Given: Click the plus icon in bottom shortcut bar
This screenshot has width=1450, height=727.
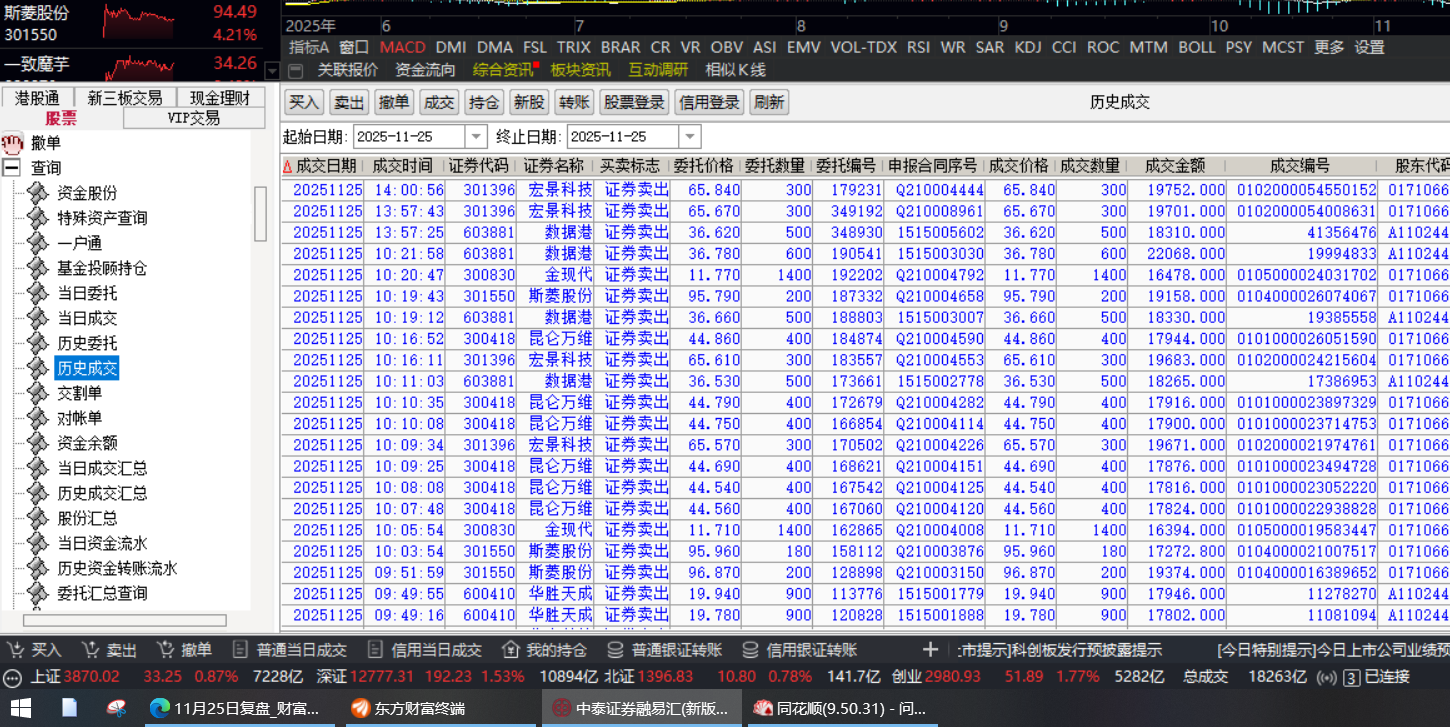Looking at the screenshot, I should pyautogui.click(x=930, y=650).
